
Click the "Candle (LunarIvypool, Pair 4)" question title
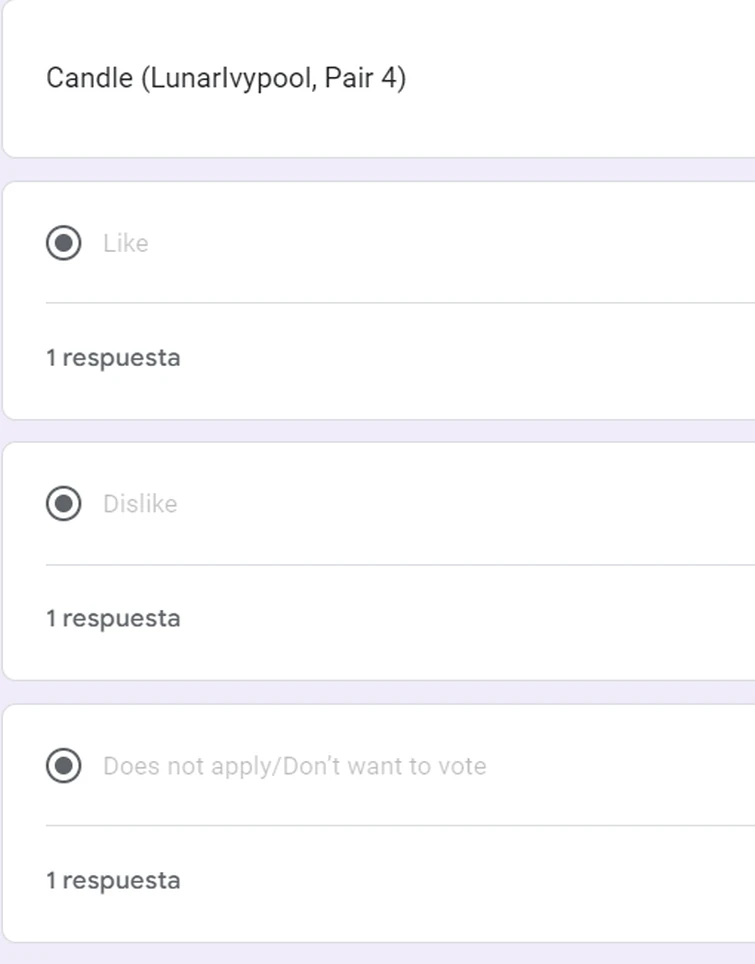(226, 77)
